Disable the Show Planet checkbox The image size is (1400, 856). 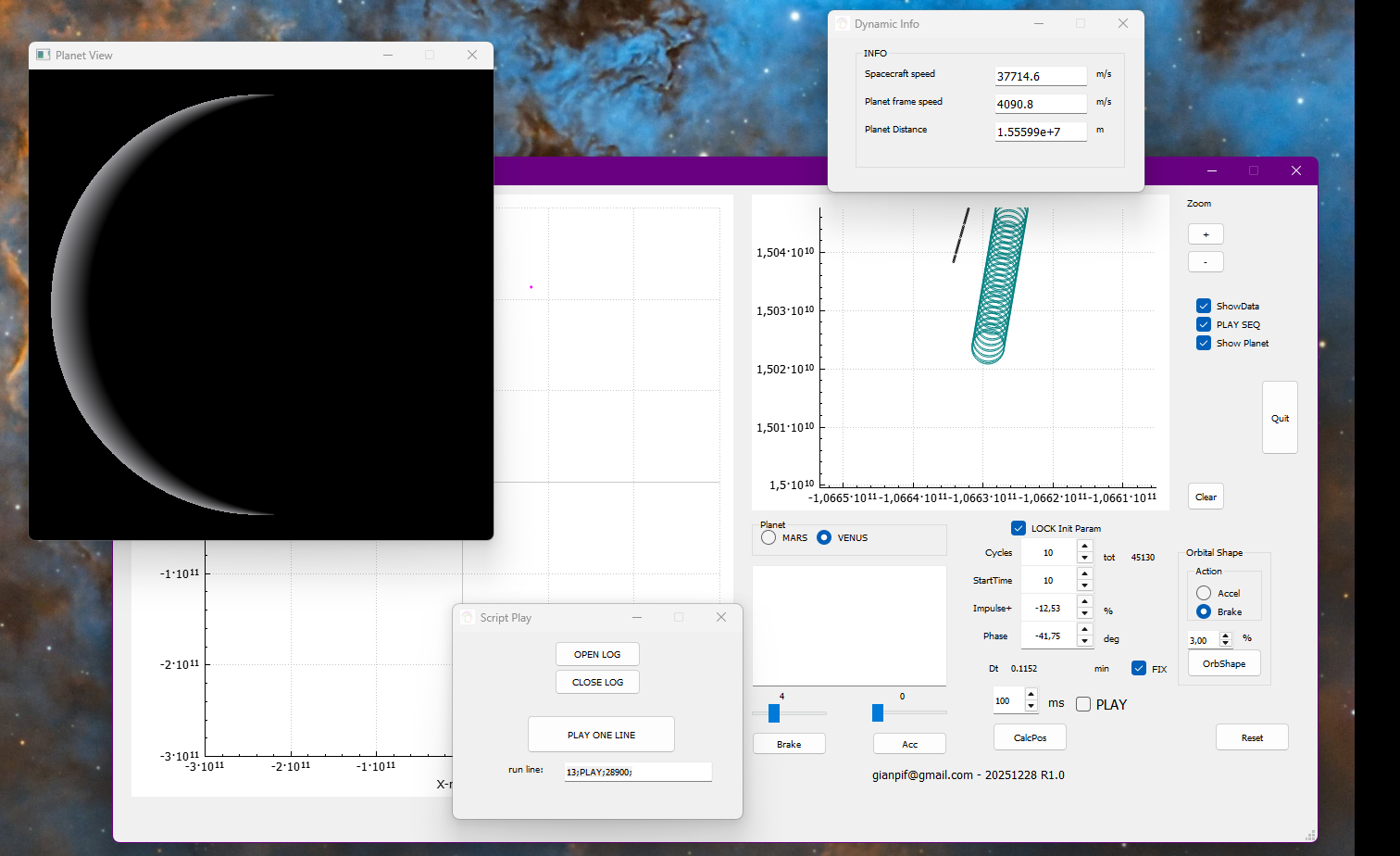[x=1204, y=343]
